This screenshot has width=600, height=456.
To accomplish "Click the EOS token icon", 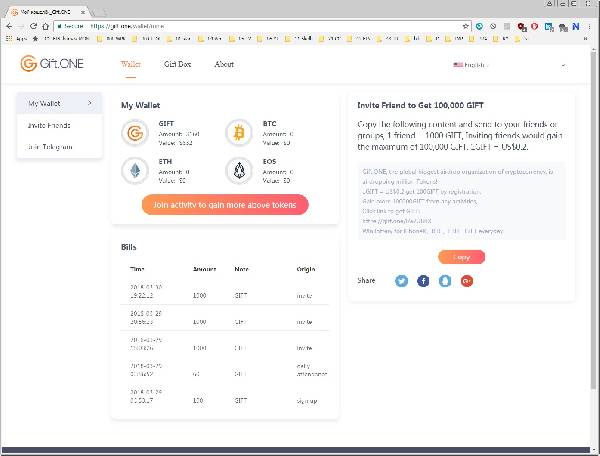I will (x=239, y=171).
